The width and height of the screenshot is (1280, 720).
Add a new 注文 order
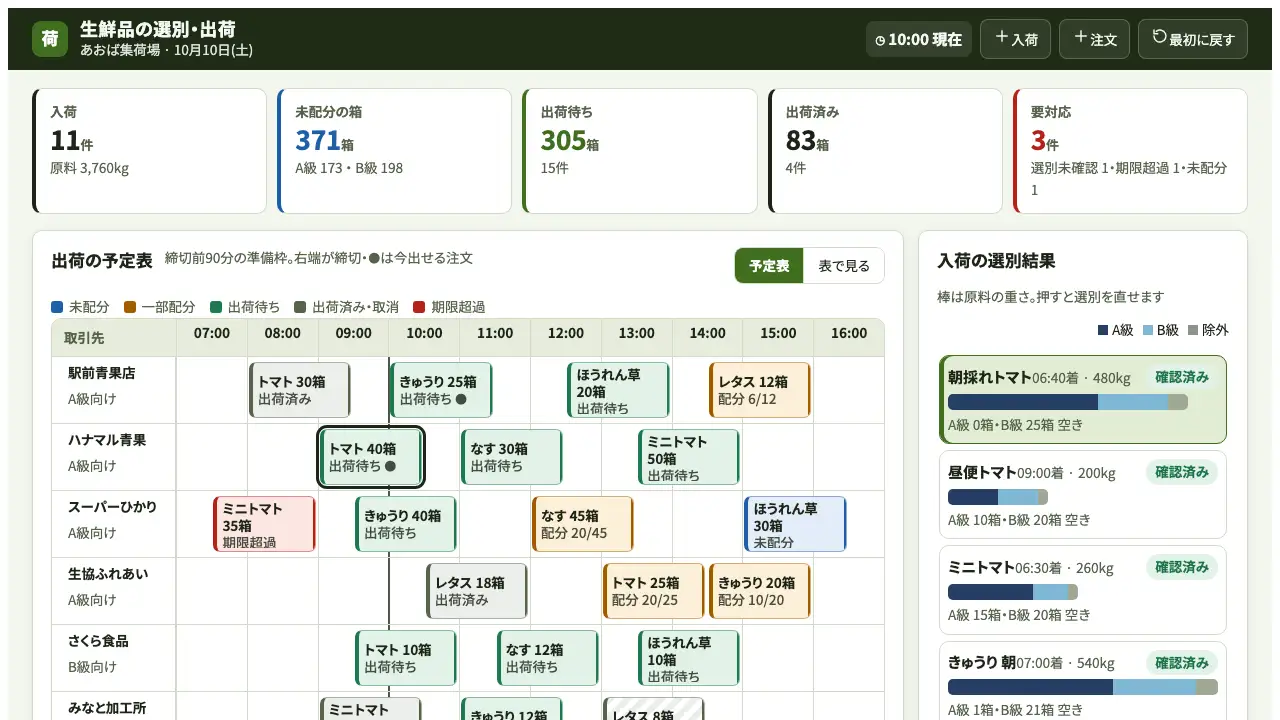coord(1094,39)
